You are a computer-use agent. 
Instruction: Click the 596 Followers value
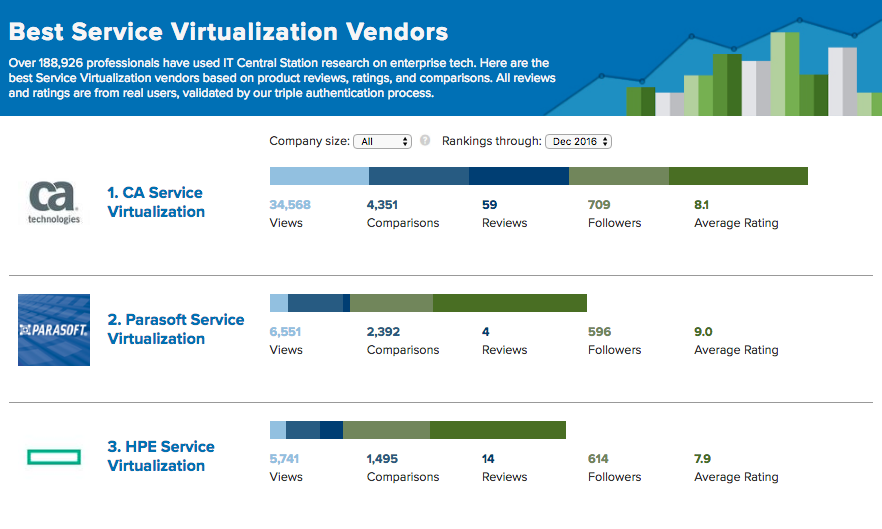(600, 332)
